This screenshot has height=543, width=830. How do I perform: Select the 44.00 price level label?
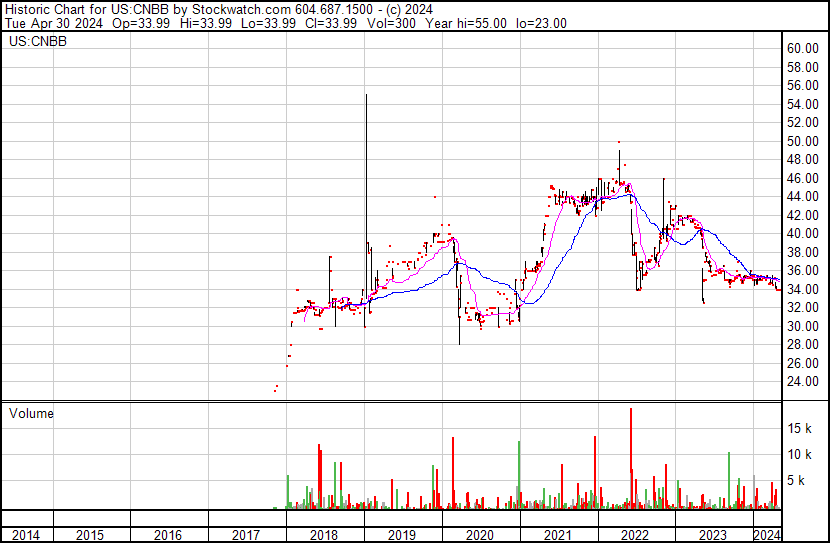(802, 196)
